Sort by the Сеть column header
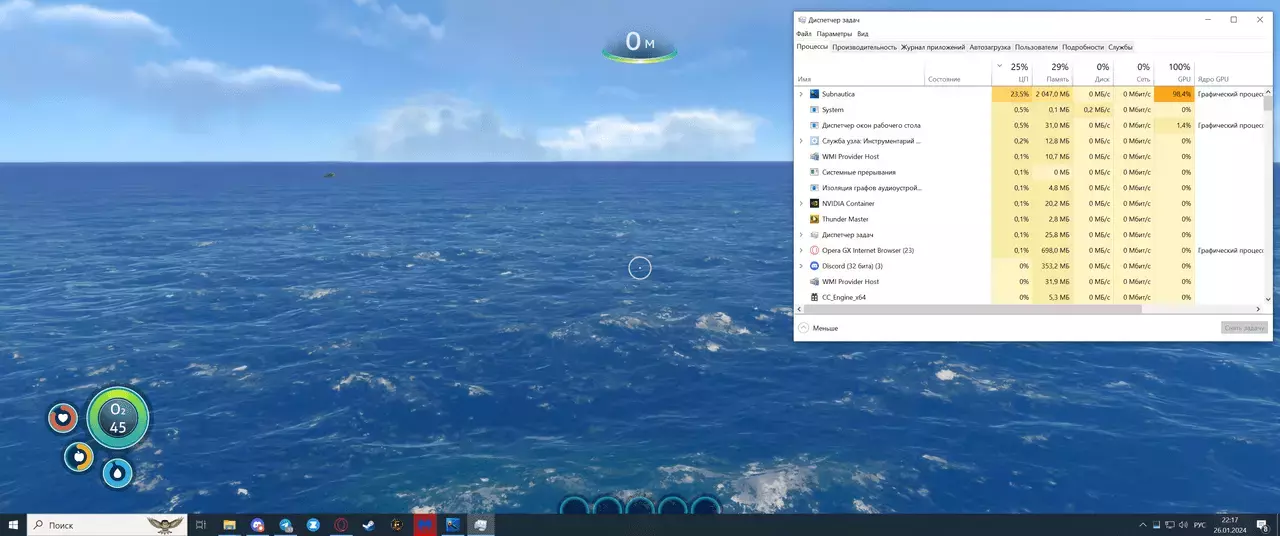This screenshot has height=536, width=1280. click(1133, 72)
